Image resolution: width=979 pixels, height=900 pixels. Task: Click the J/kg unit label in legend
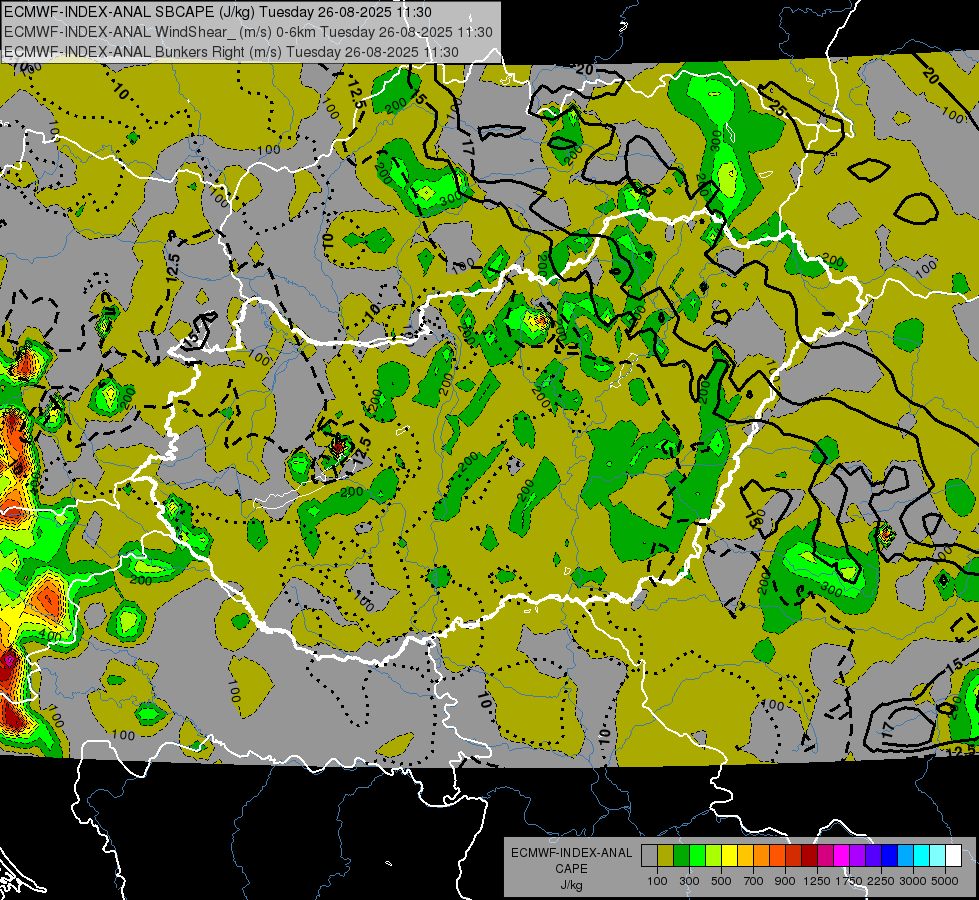pyautogui.click(x=571, y=885)
